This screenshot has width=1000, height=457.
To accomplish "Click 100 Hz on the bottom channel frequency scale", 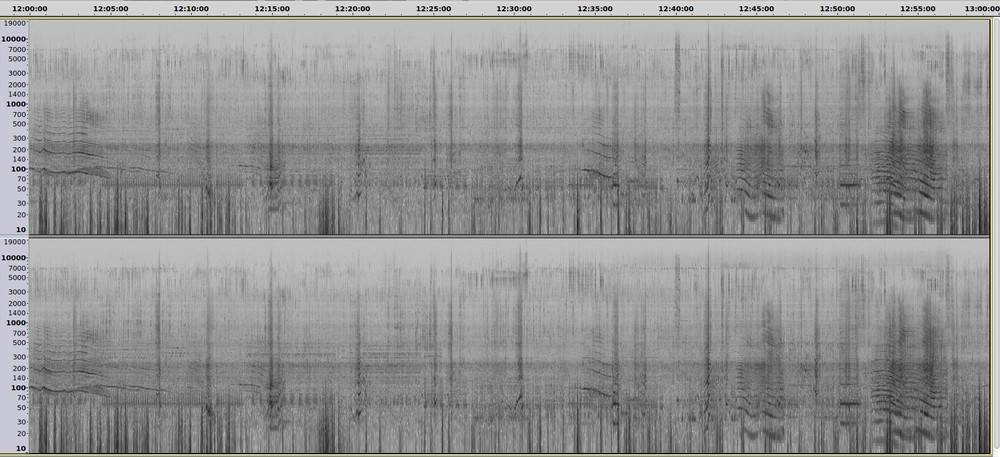I will (x=19, y=387).
